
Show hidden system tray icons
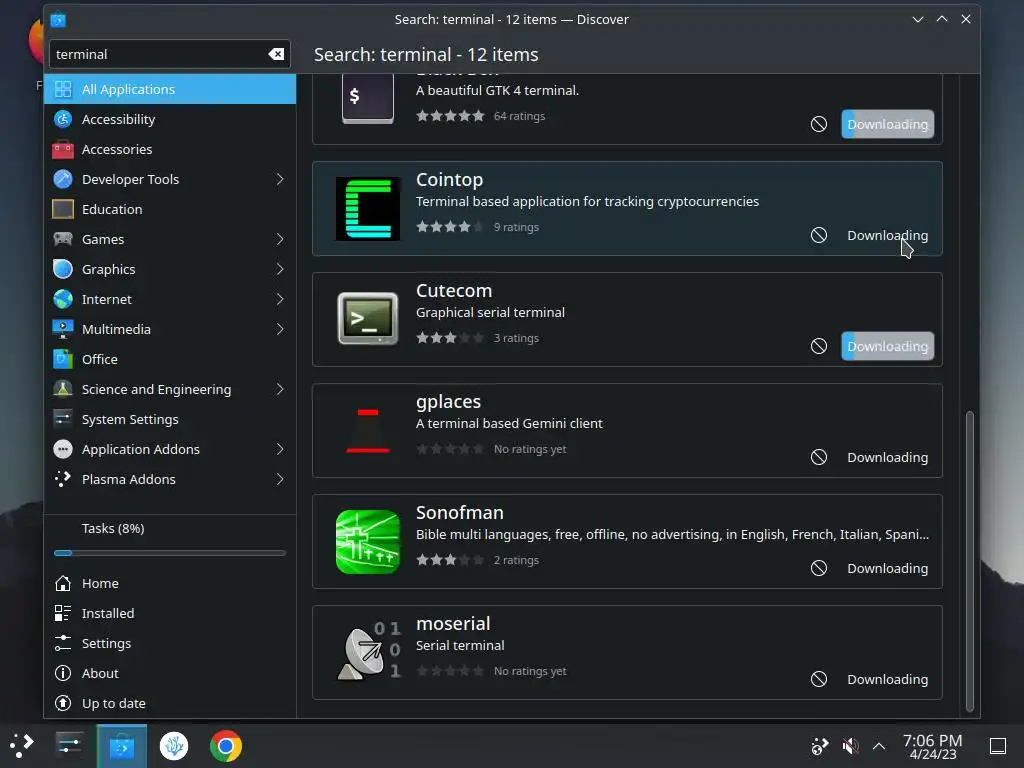(x=879, y=746)
